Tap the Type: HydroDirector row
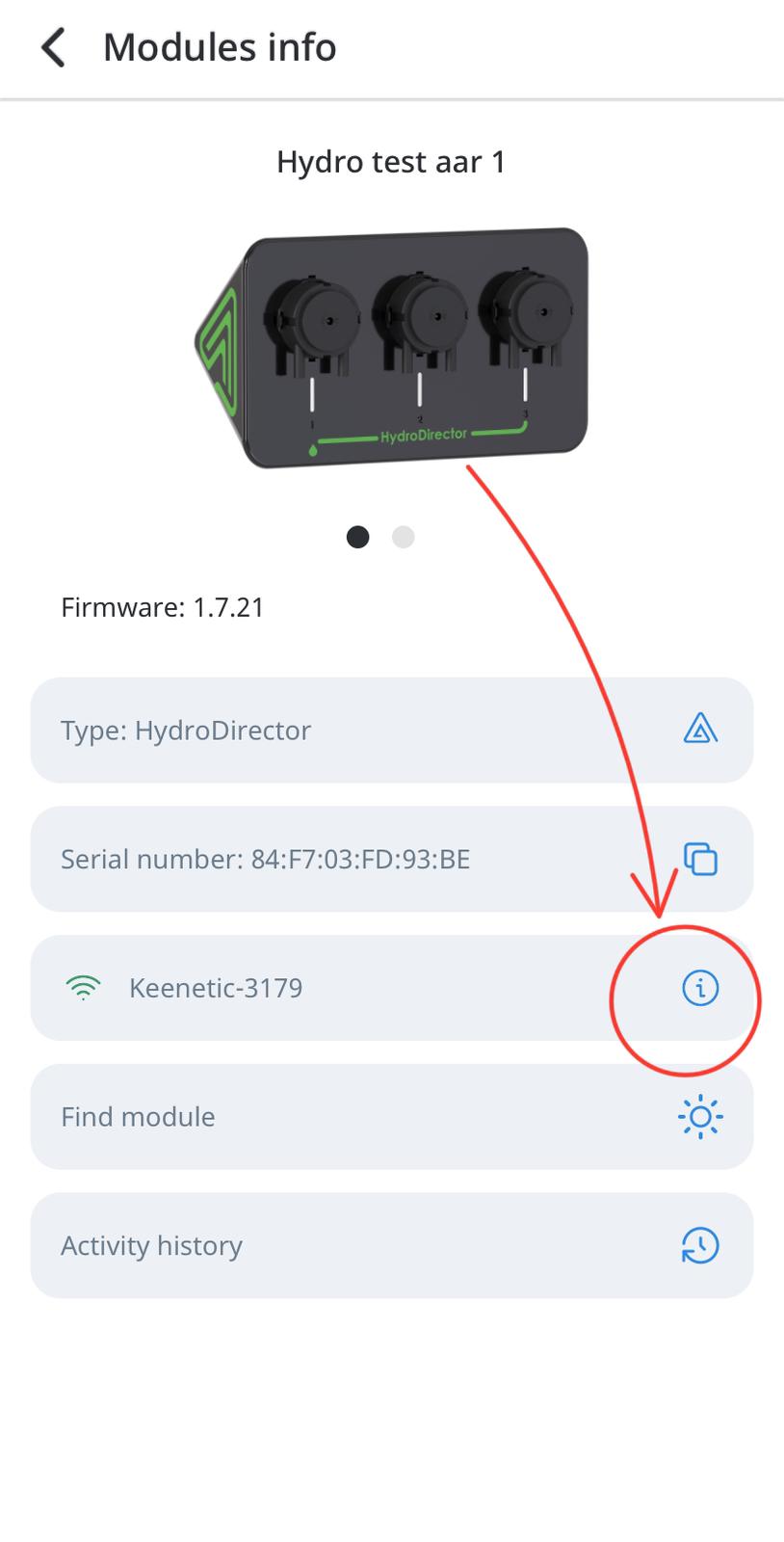The width and height of the screenshot is (784, 1542). [x=392, y=730]
